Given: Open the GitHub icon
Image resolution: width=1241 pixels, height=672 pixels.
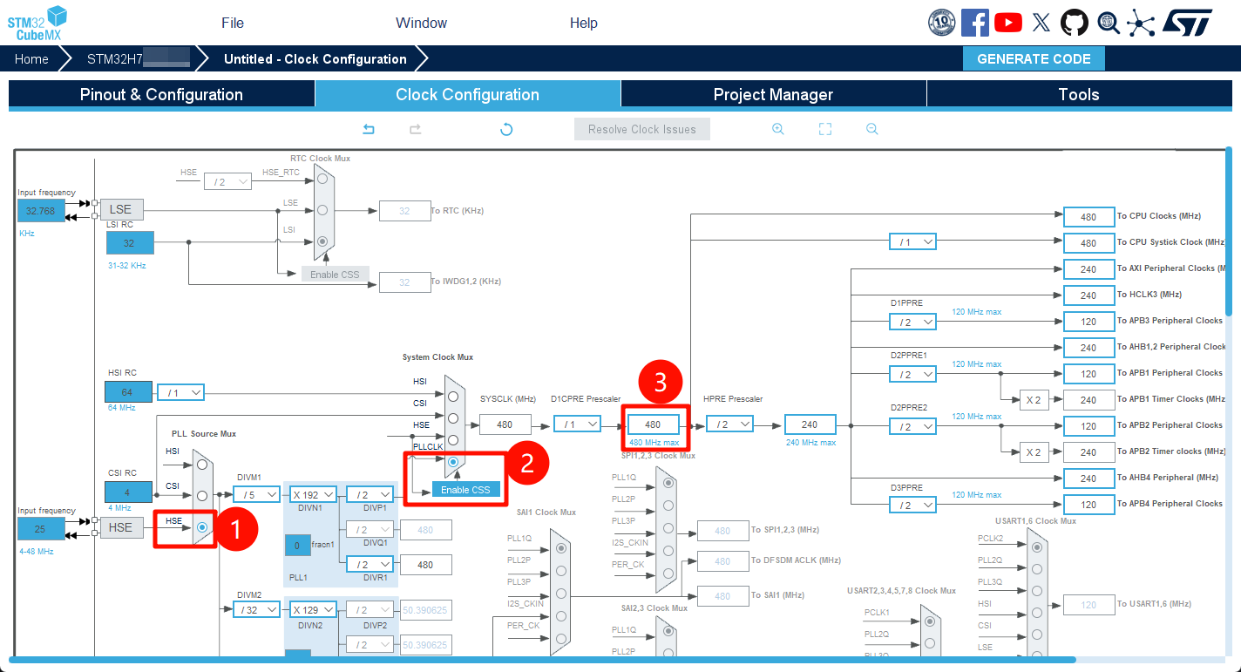Looking at the screenshot, I should click(1074, 22).
